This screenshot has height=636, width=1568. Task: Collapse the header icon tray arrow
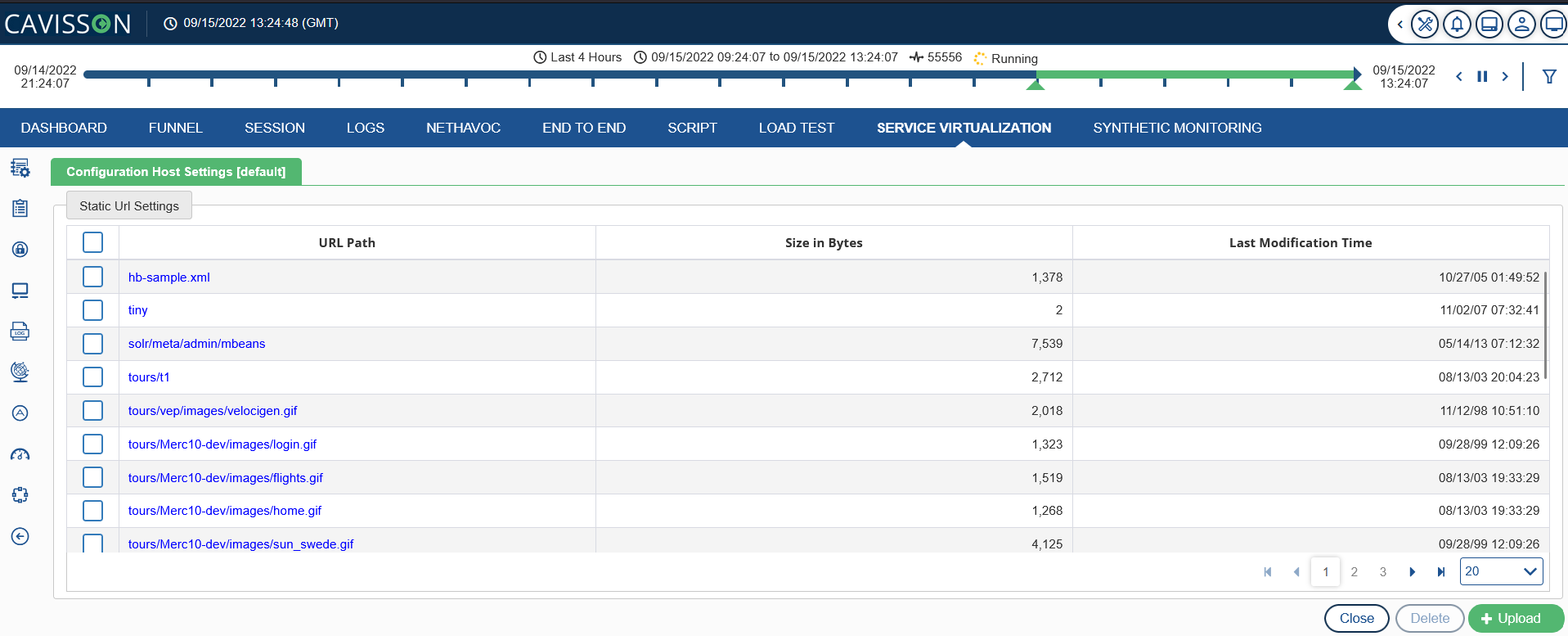tap(1400, 24)
